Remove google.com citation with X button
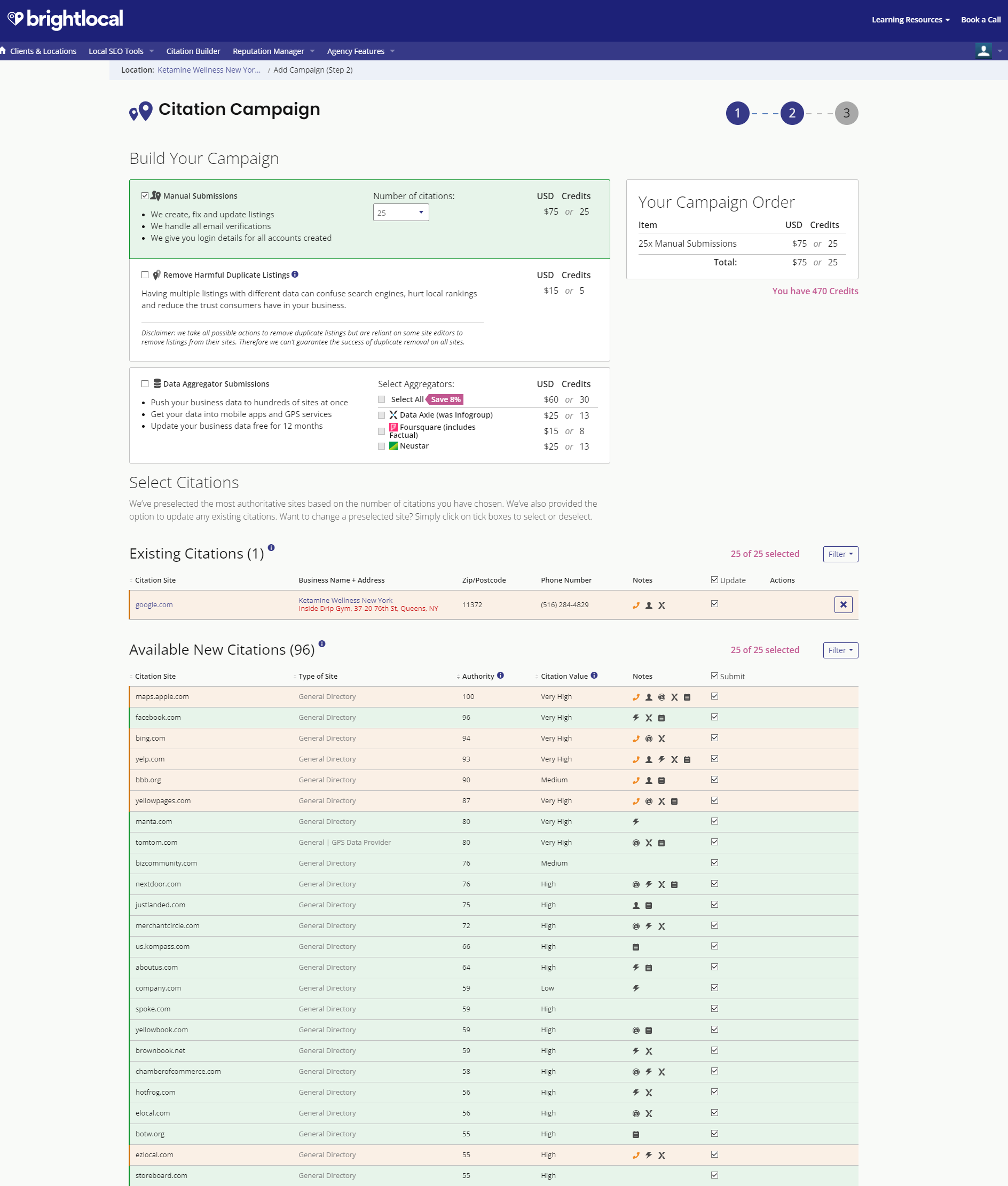 coord(843,604)
